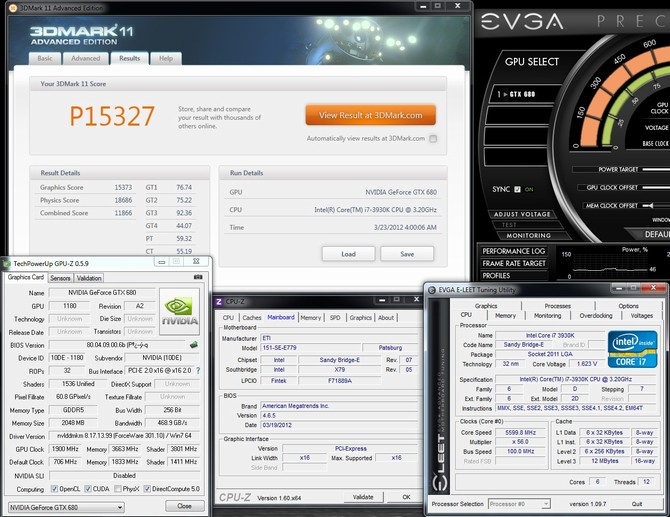Open Overclocking tab in E-LEET
670x517 pixels.
pos(596,316)
